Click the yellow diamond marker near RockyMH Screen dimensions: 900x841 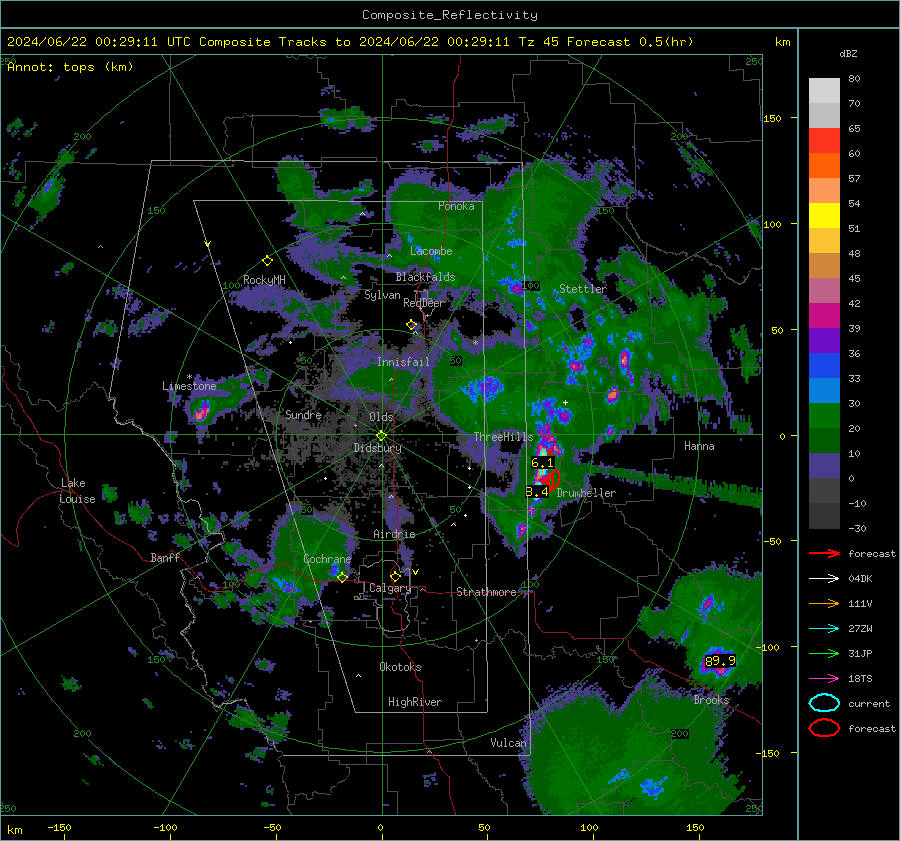(267, 261)
